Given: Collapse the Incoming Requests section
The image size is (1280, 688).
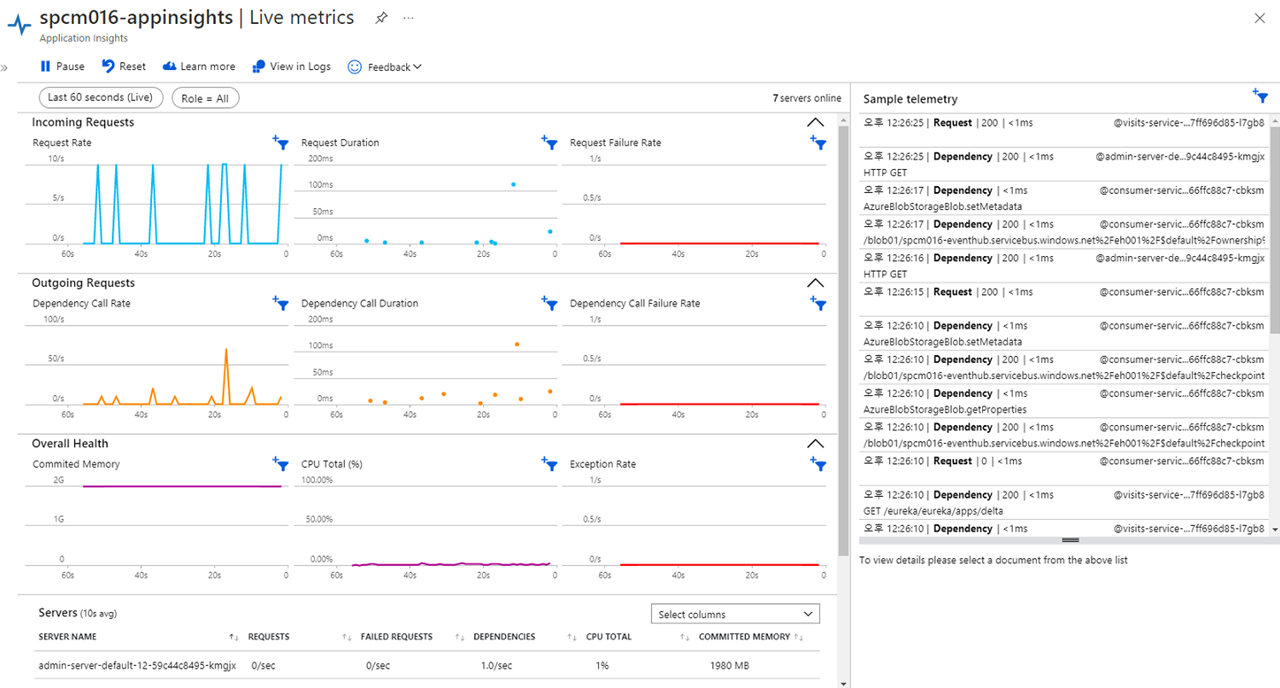Looking at the screenshot, I should (x=815, y=122).
